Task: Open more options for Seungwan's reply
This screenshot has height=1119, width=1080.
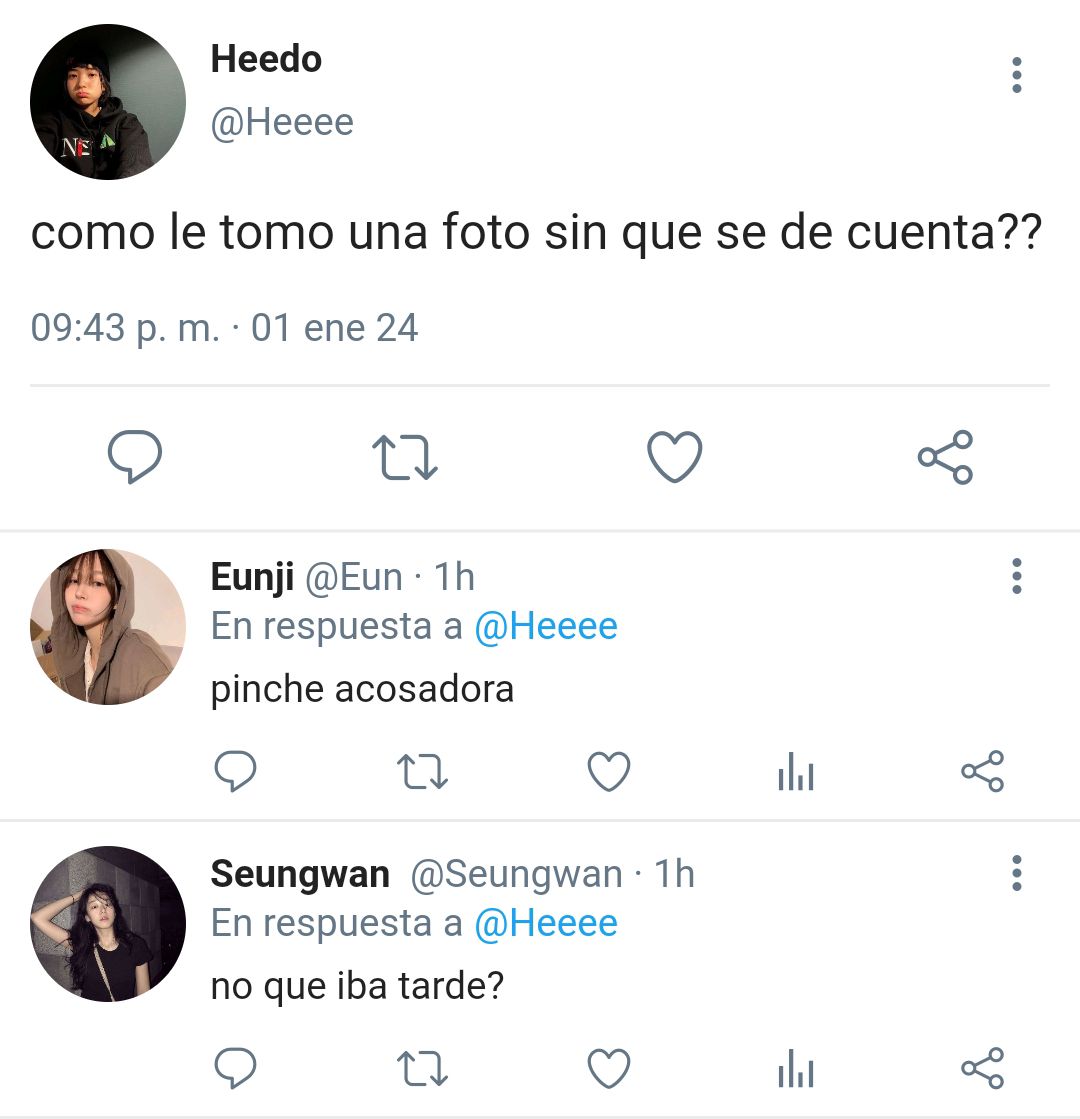Action: (x=1016, y=873)
